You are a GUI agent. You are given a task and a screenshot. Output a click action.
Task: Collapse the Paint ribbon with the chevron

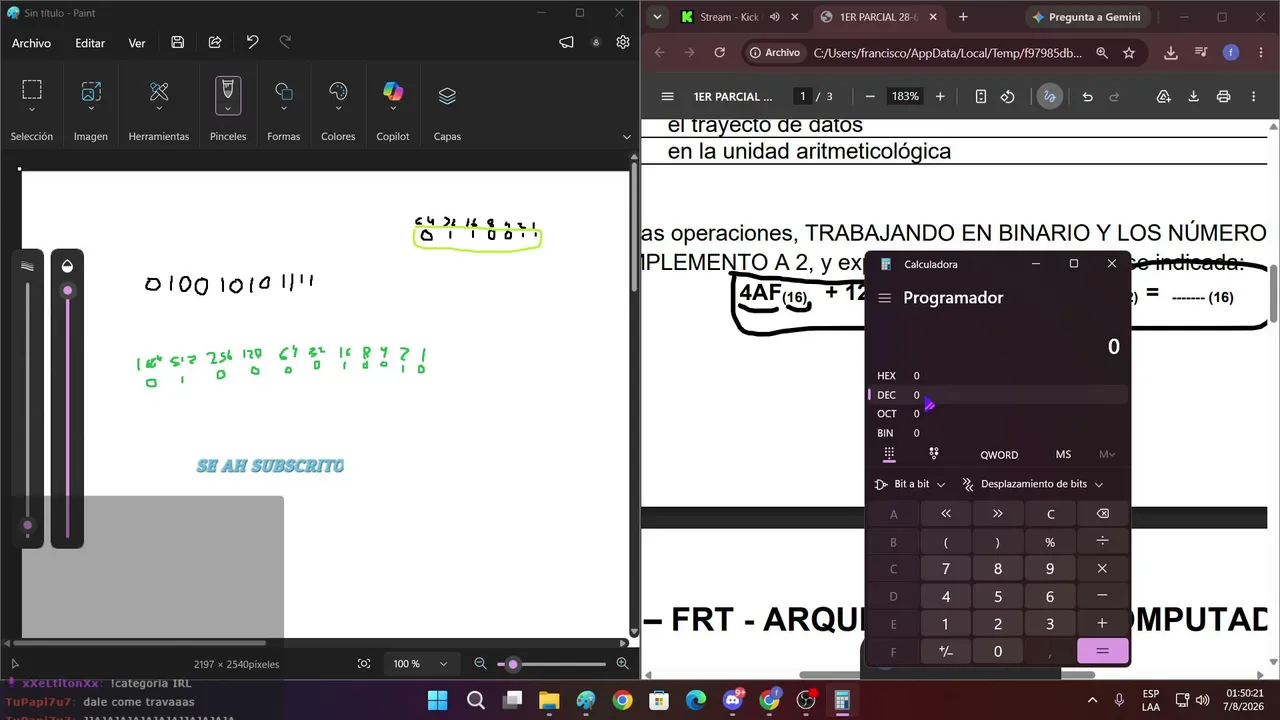pos(627,137)
